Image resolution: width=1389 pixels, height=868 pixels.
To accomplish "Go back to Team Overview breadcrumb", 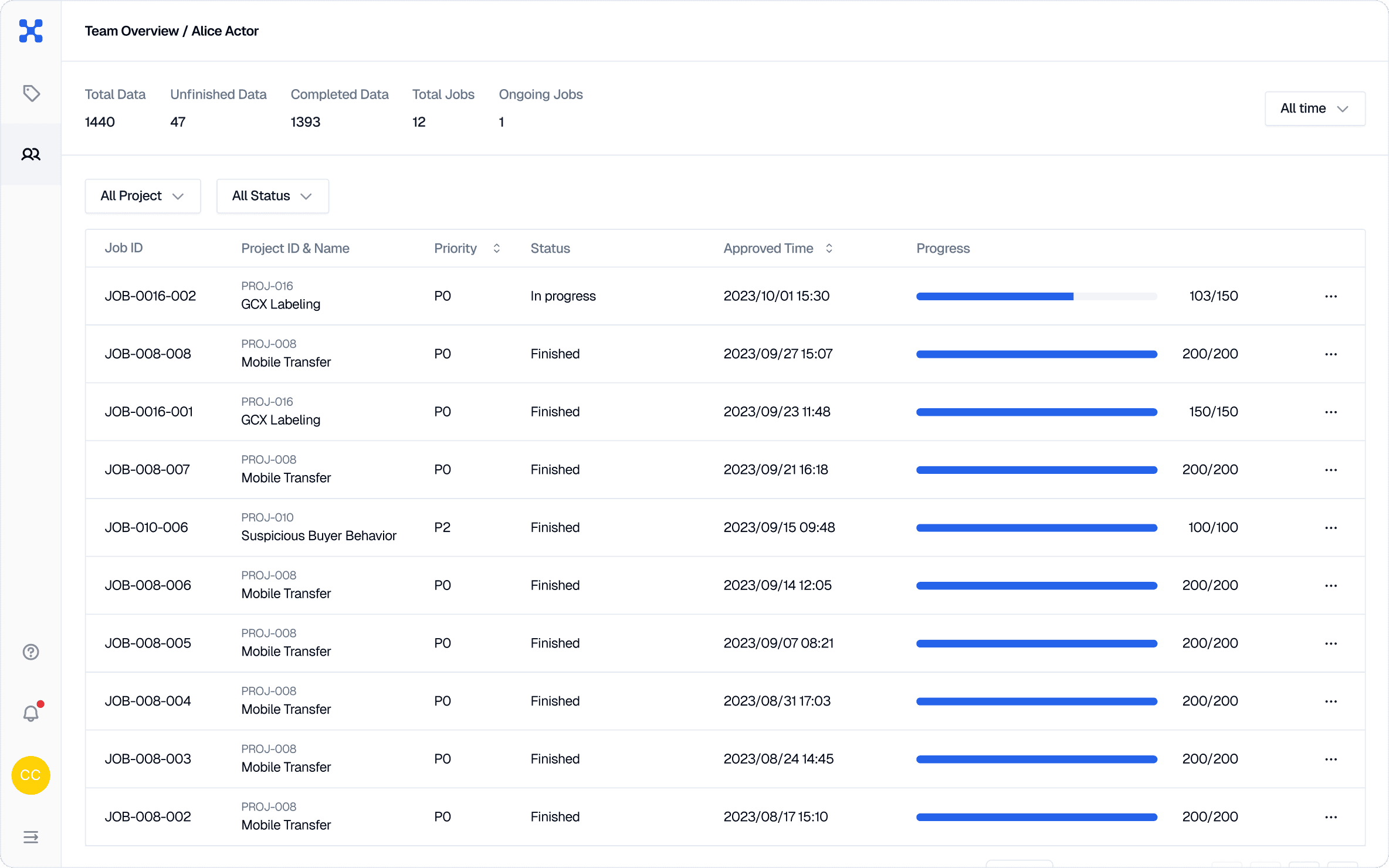I will pyautogui.click(x=131, y=31).
